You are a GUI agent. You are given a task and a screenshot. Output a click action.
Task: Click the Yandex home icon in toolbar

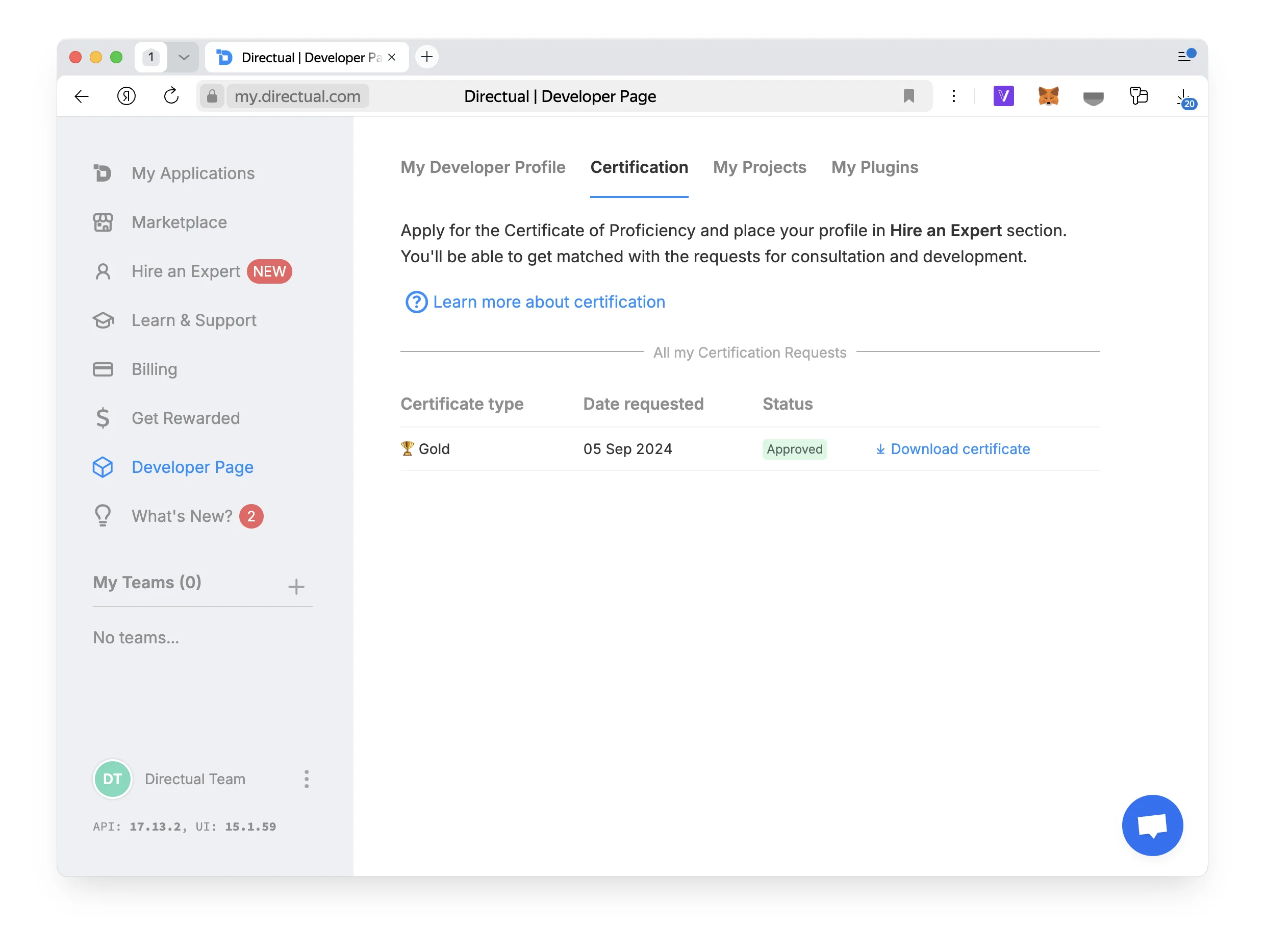[x=127, y=95]
